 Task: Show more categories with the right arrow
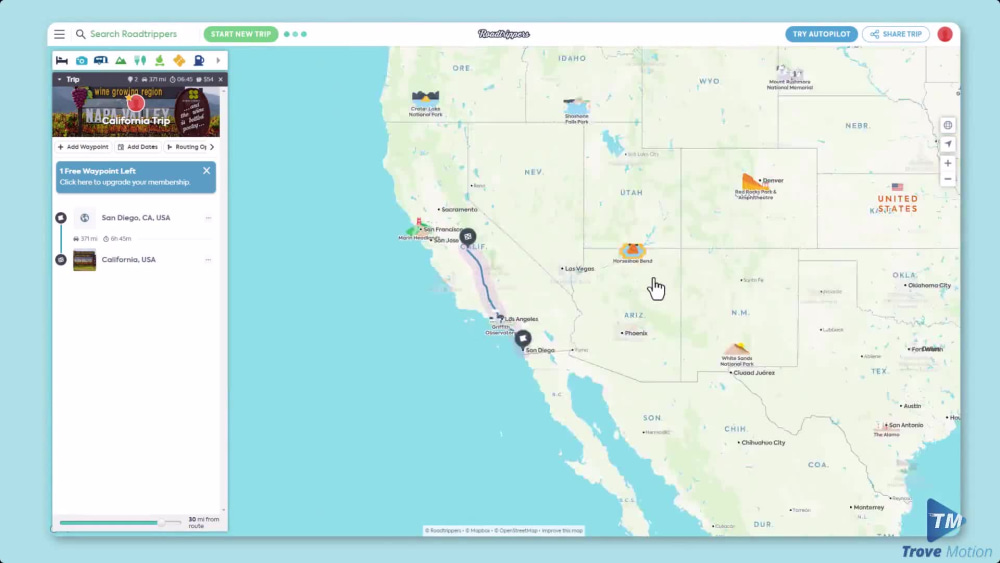pyautogui.click(x=218, y=61)
